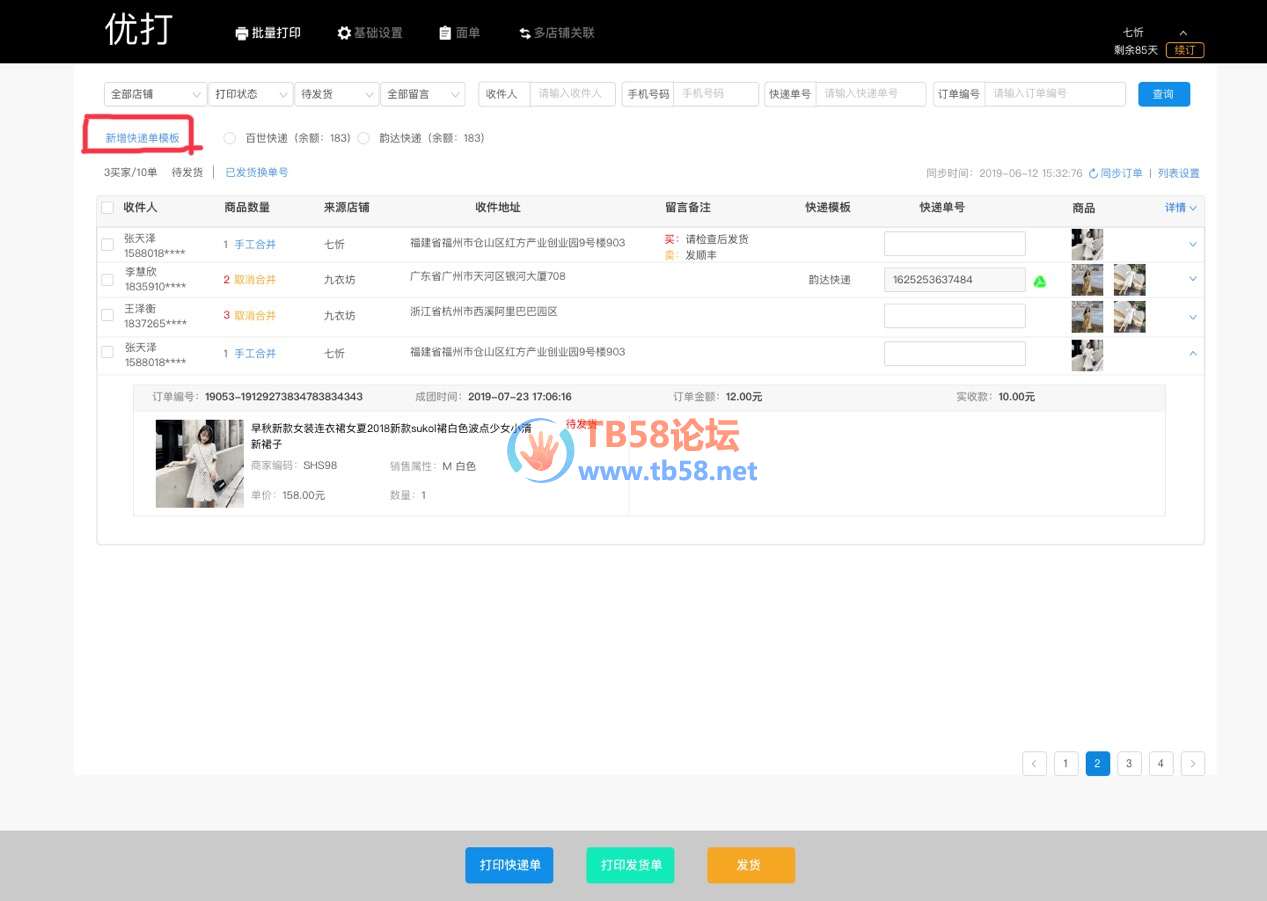This screenshot has height=901, width=1267.
Task: Open the 全部店铺 dropdown
Action: point(155,94)
